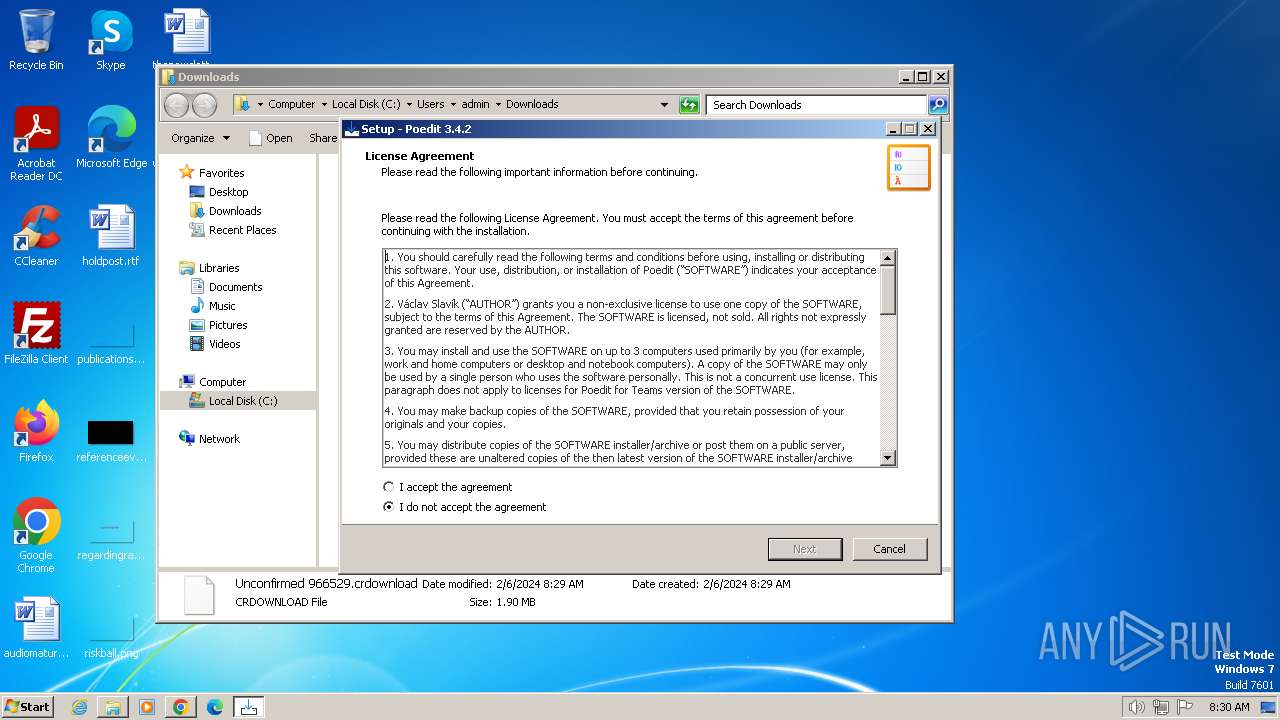Click the FileZilla Client desktop icon
Screen dimensions: 1280x720
coord(36,334)
